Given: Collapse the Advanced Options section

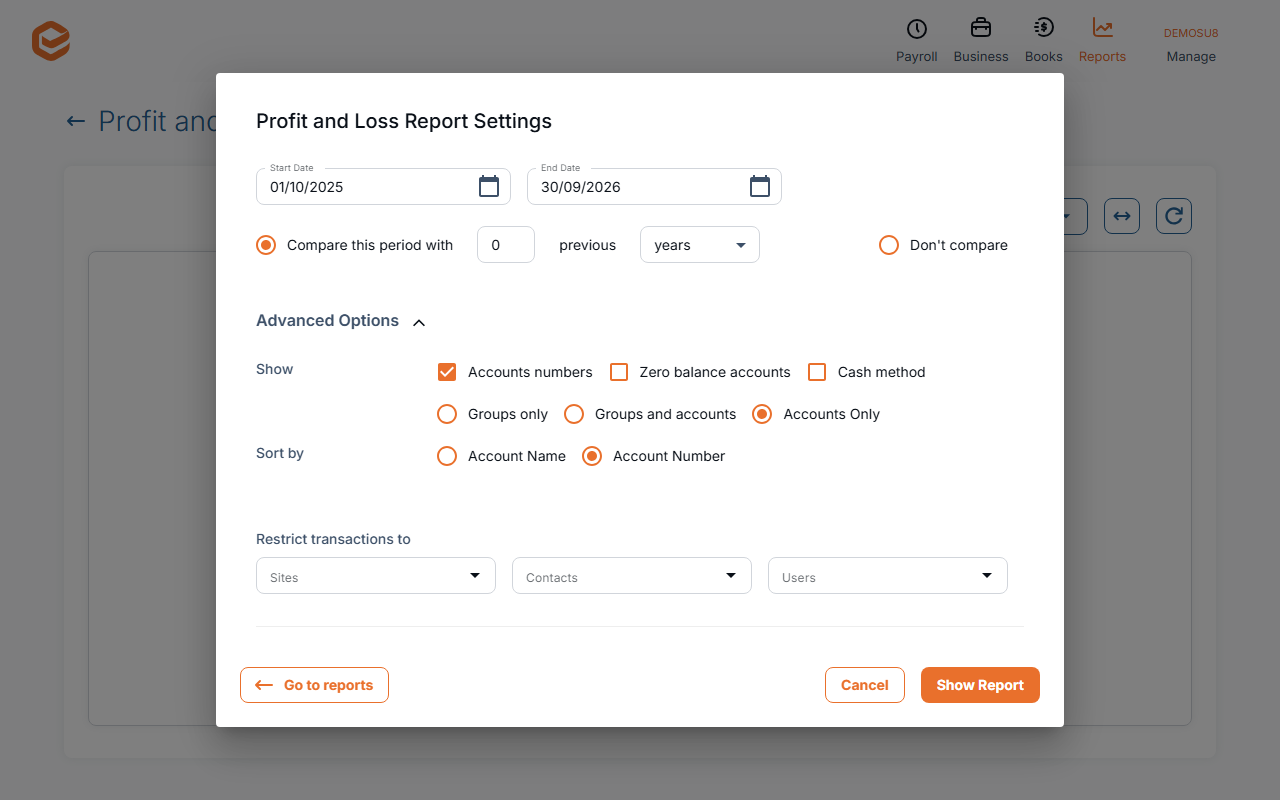Looking at the screenshot, I should pyautogui.click(x=341, y=321).
